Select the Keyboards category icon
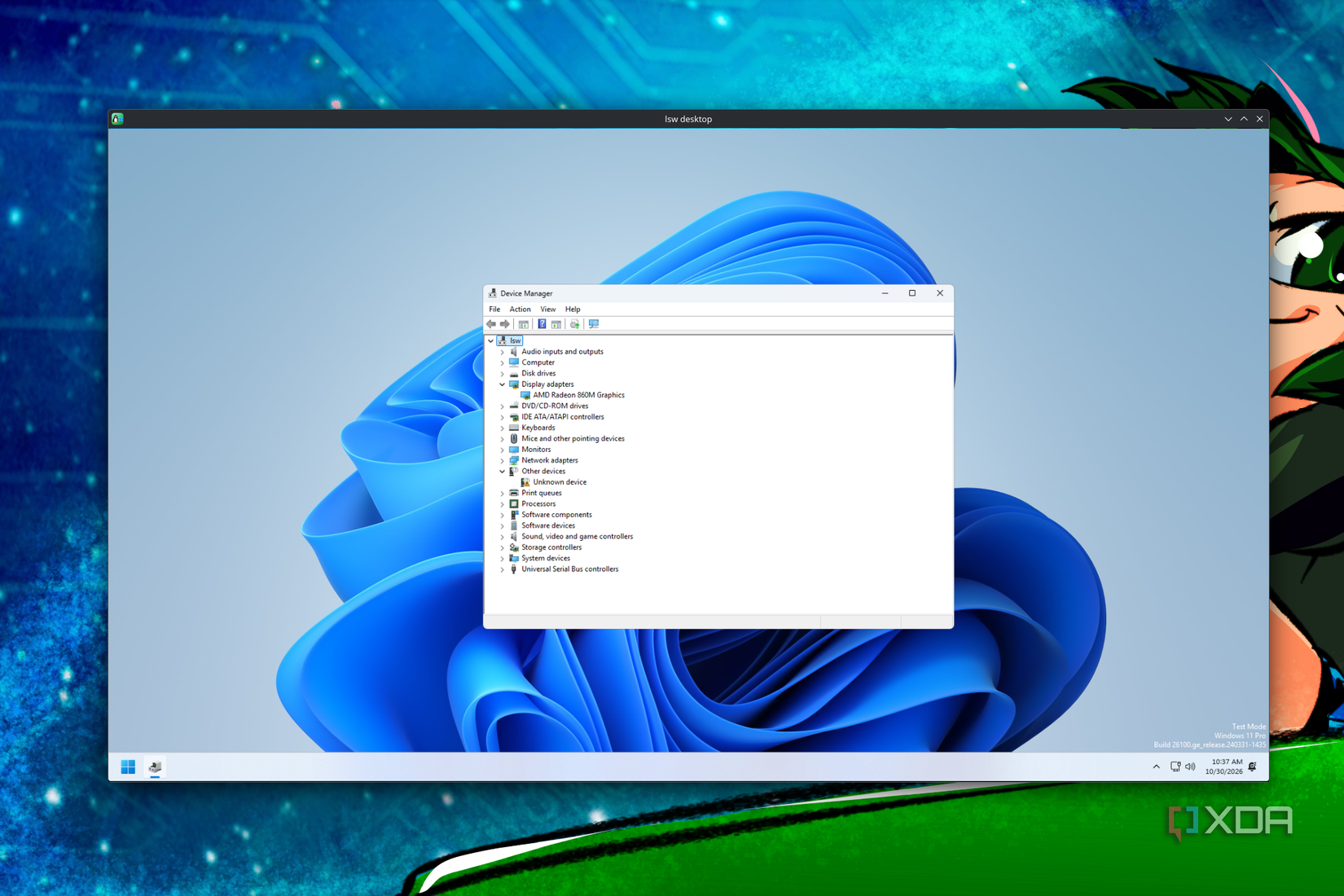The height and width of the screenshot is (896, 1344). (514, 428)
